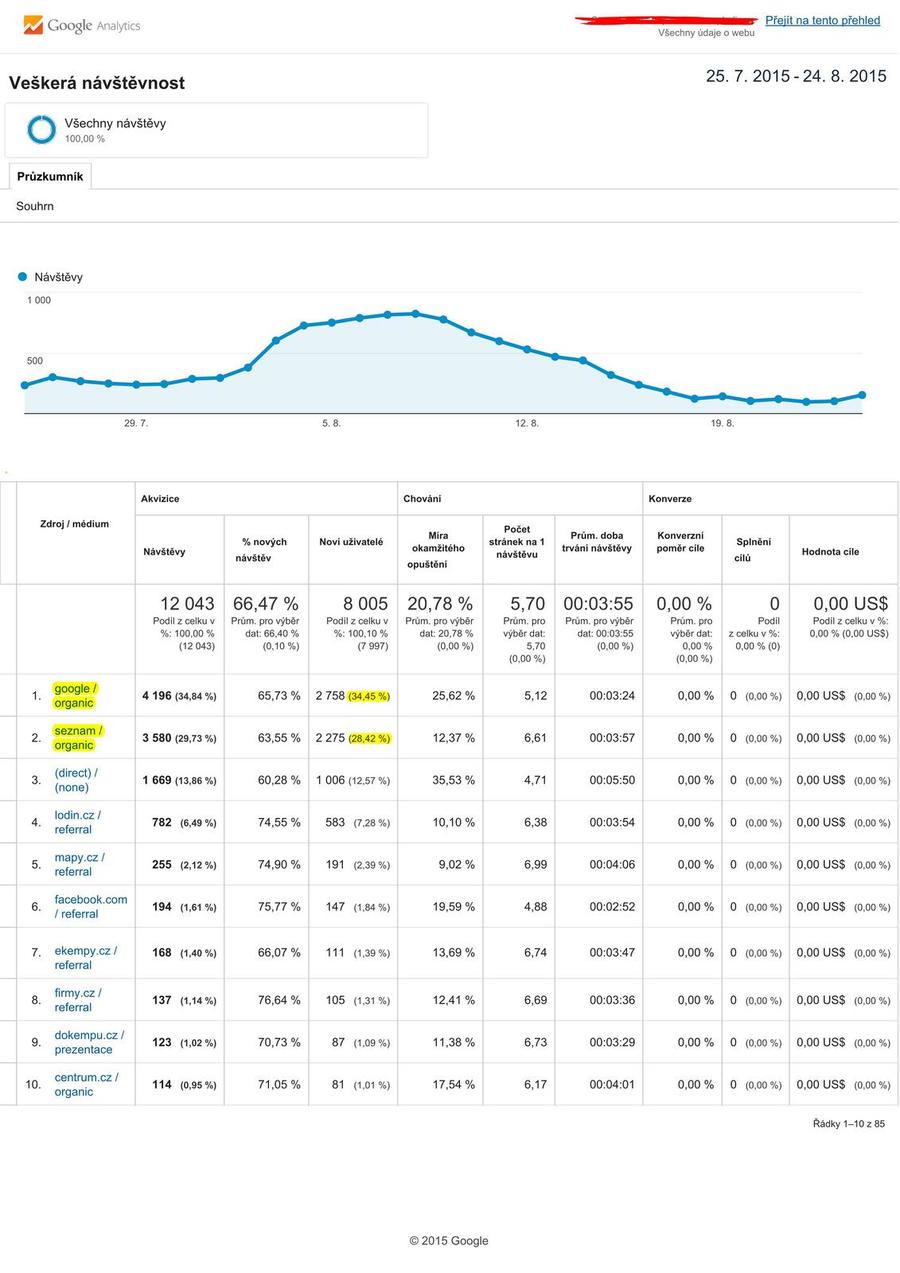
Task: Click the lodin.cz visits value 782
Action: tap(161, 822)
